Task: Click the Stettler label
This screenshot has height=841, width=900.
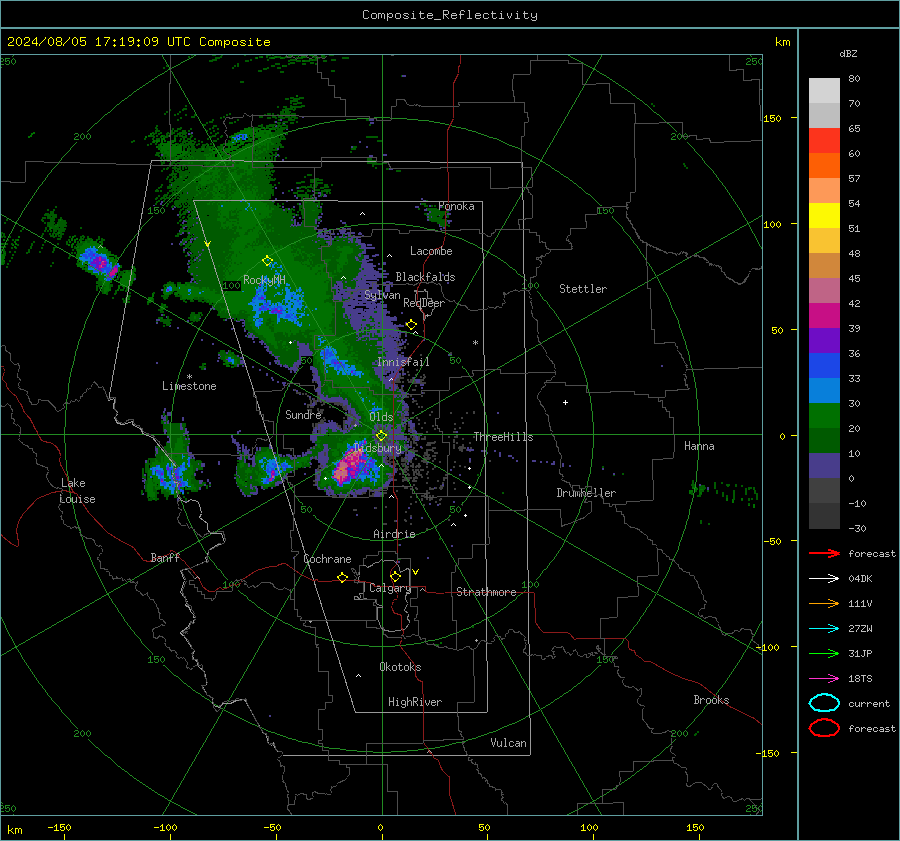Action: click(583, 289)
